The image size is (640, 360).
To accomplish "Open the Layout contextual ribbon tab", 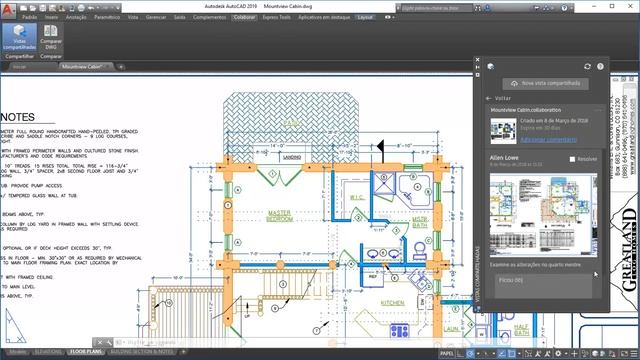I will tap(364, 17).
